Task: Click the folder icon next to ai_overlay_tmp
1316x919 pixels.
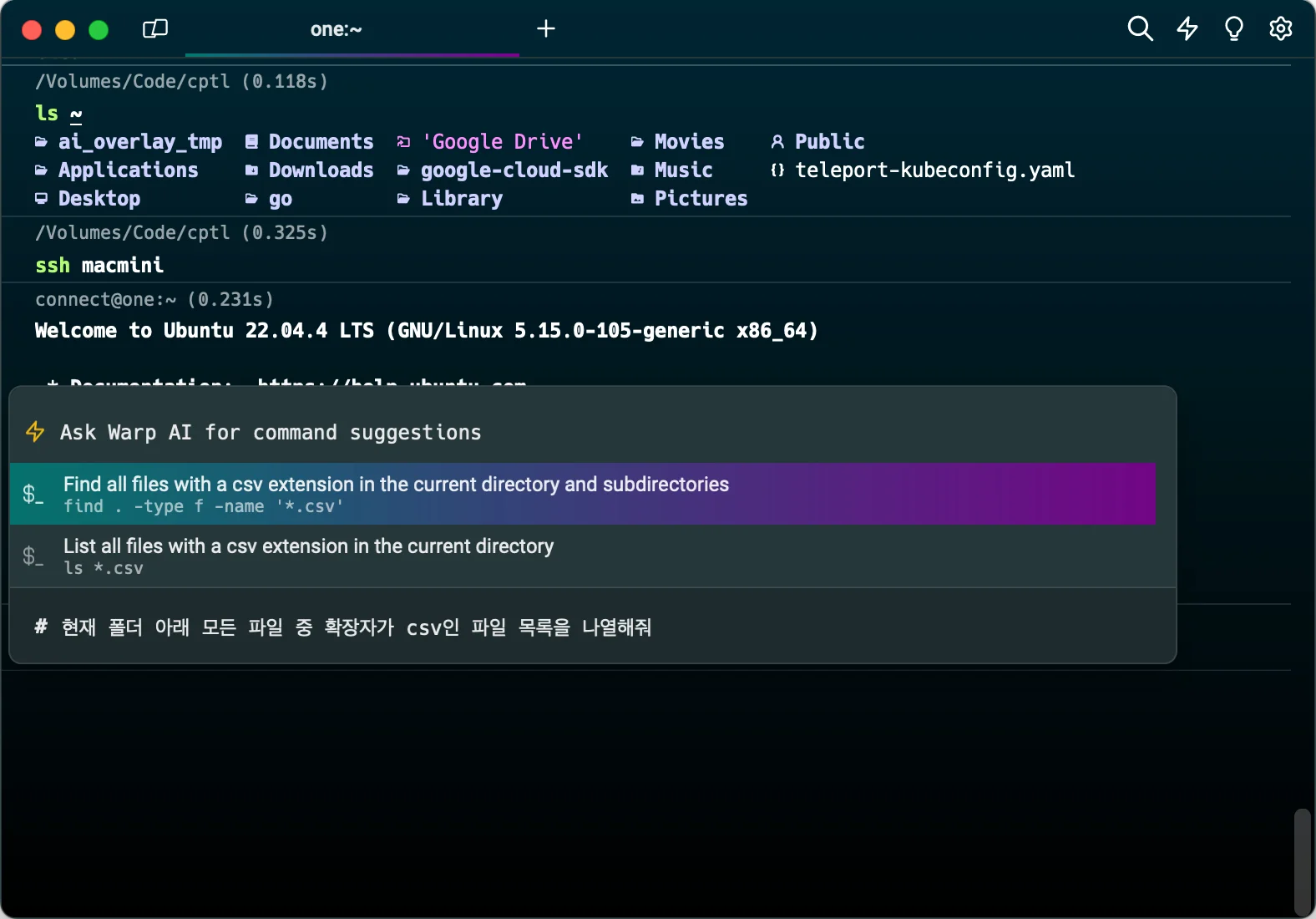Action: coord(41,142)
